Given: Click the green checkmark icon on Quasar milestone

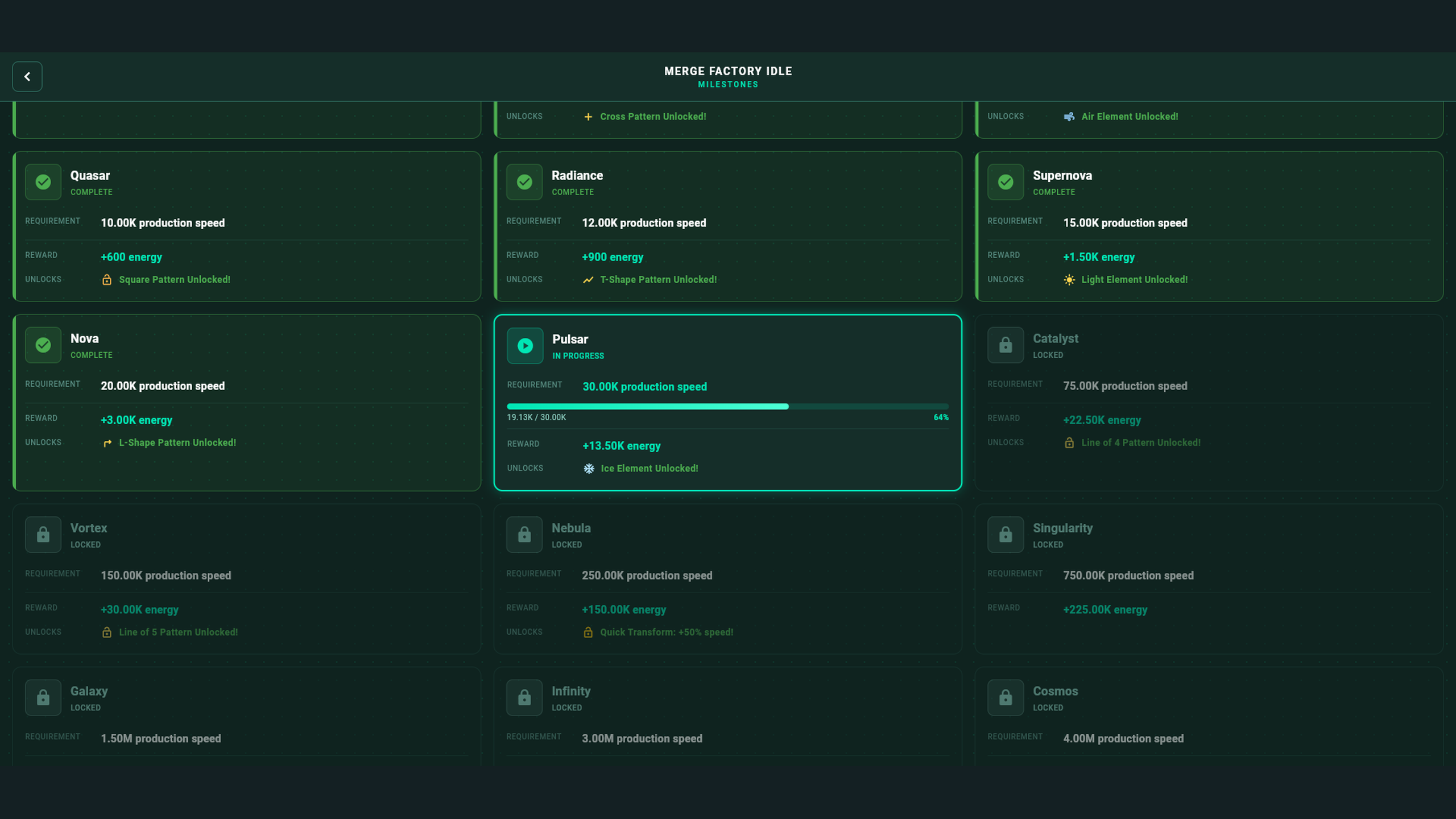Looking at the screenshot, I should [43, 182].
